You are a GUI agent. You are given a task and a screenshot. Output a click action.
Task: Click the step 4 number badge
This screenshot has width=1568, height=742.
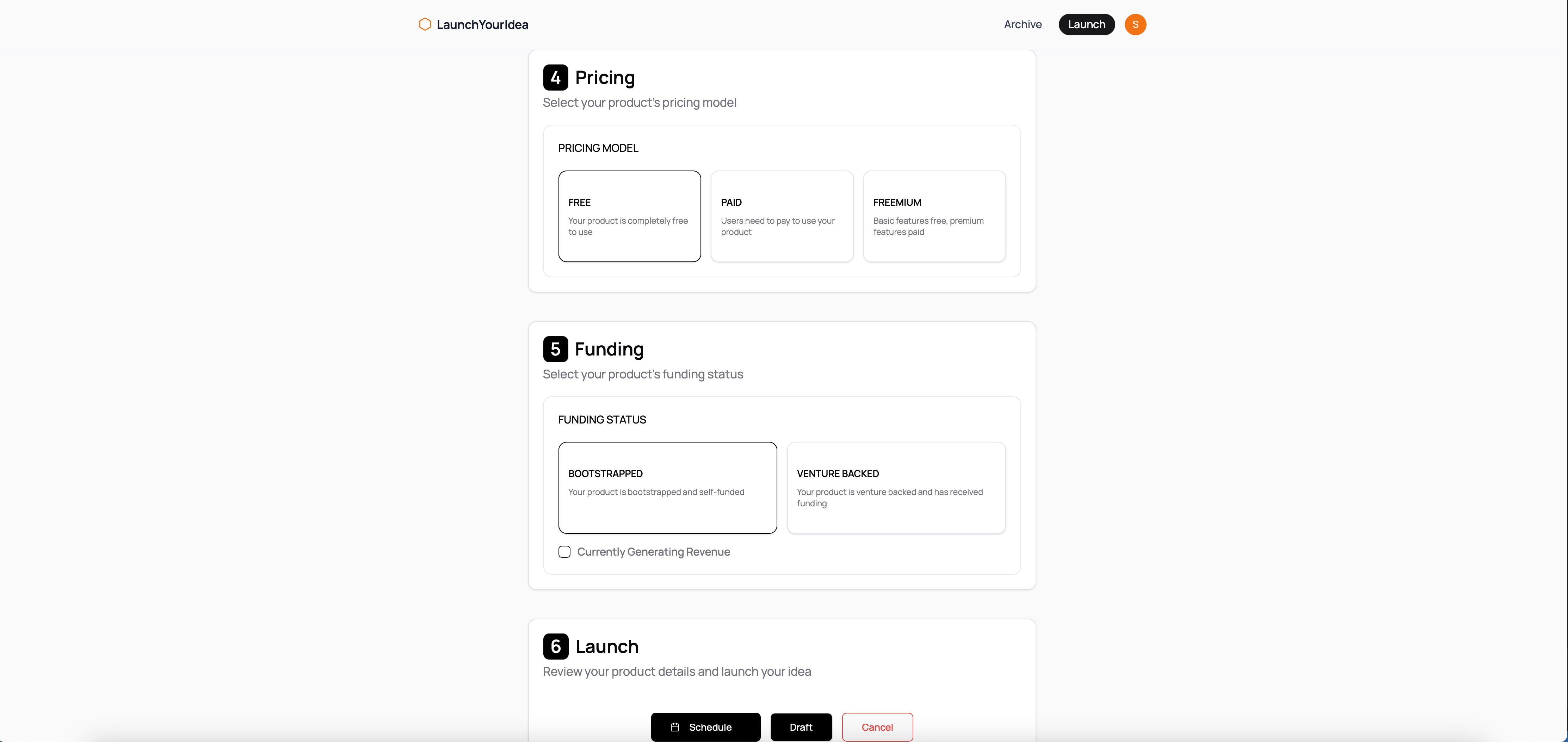(x=555, y=77)
